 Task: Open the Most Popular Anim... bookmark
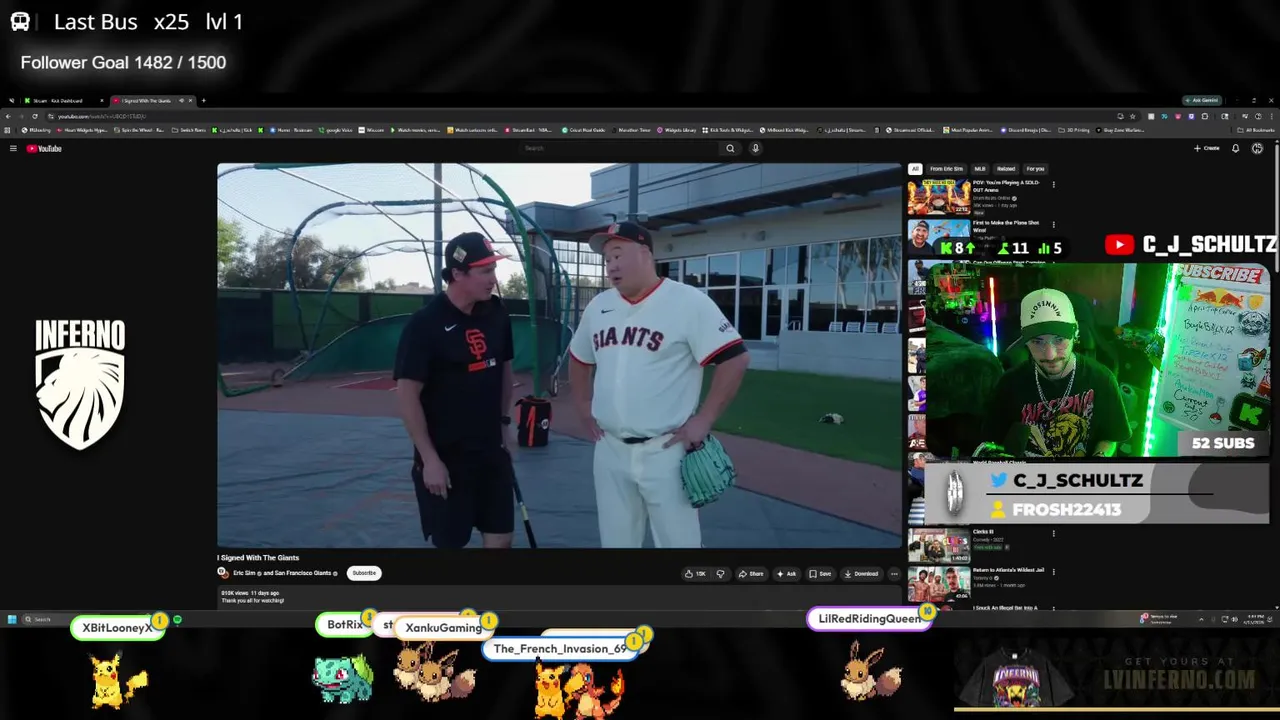[967, 130]
